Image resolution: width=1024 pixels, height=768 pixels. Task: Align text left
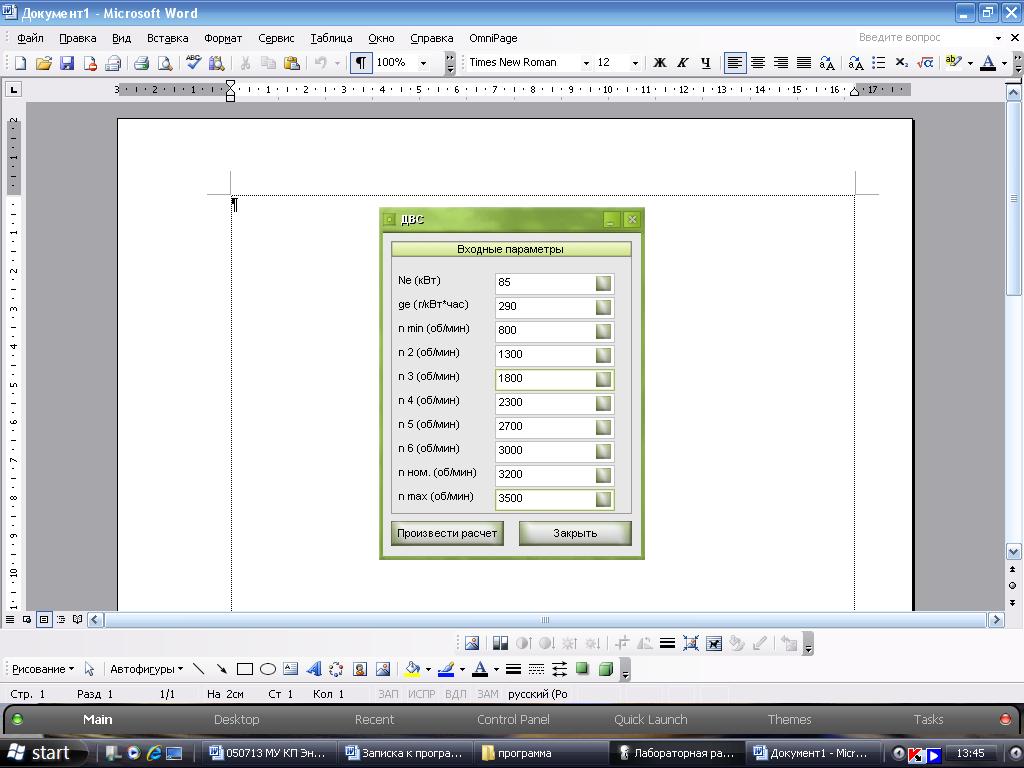[735, 63]
